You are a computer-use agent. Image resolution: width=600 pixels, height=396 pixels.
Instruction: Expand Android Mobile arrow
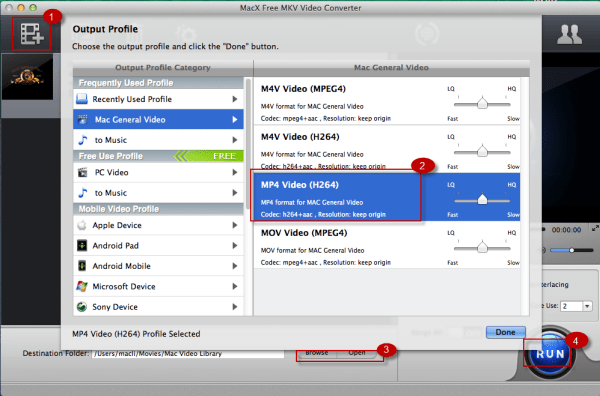tap(235, 266)
